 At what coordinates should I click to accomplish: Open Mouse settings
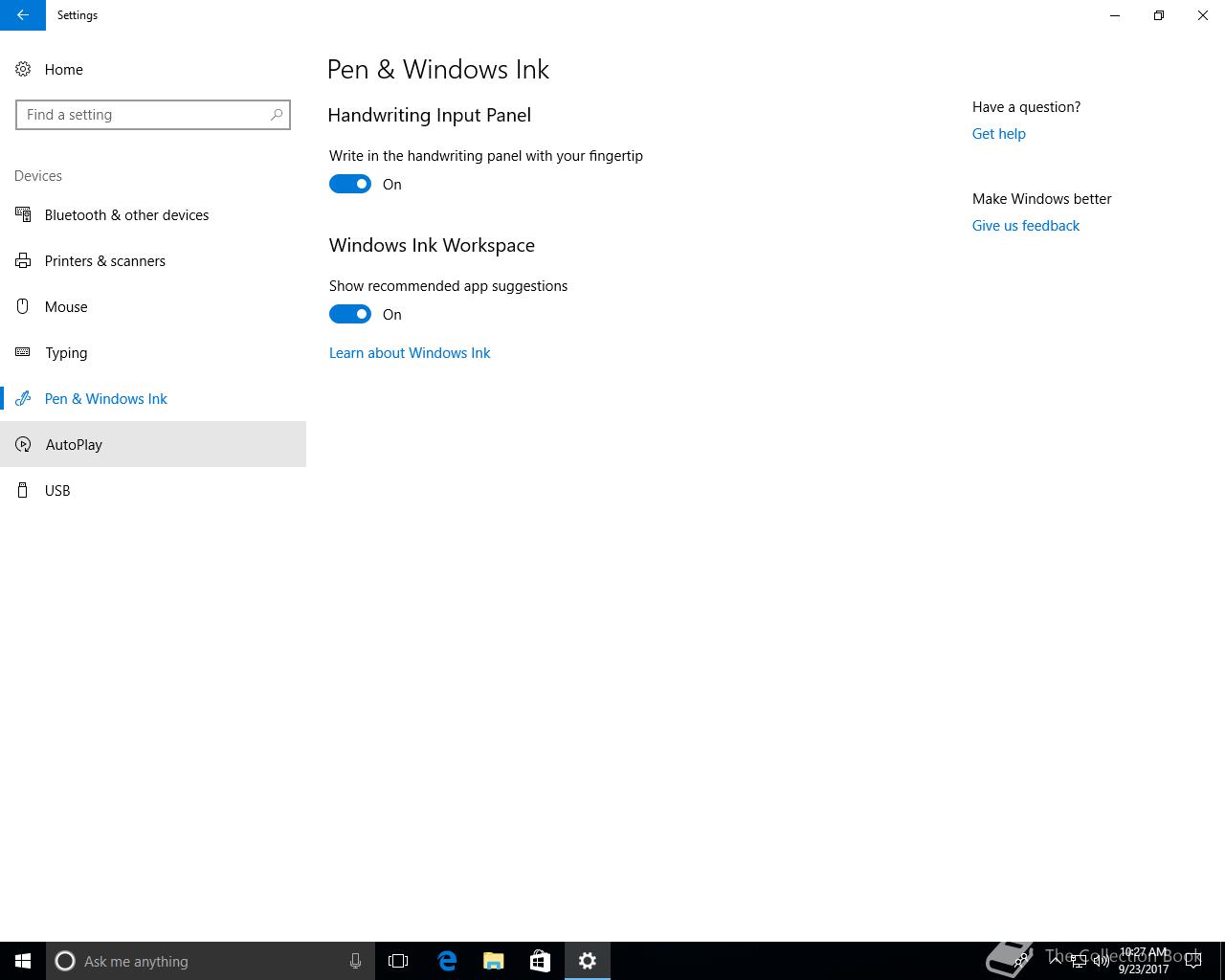(153, 306)
